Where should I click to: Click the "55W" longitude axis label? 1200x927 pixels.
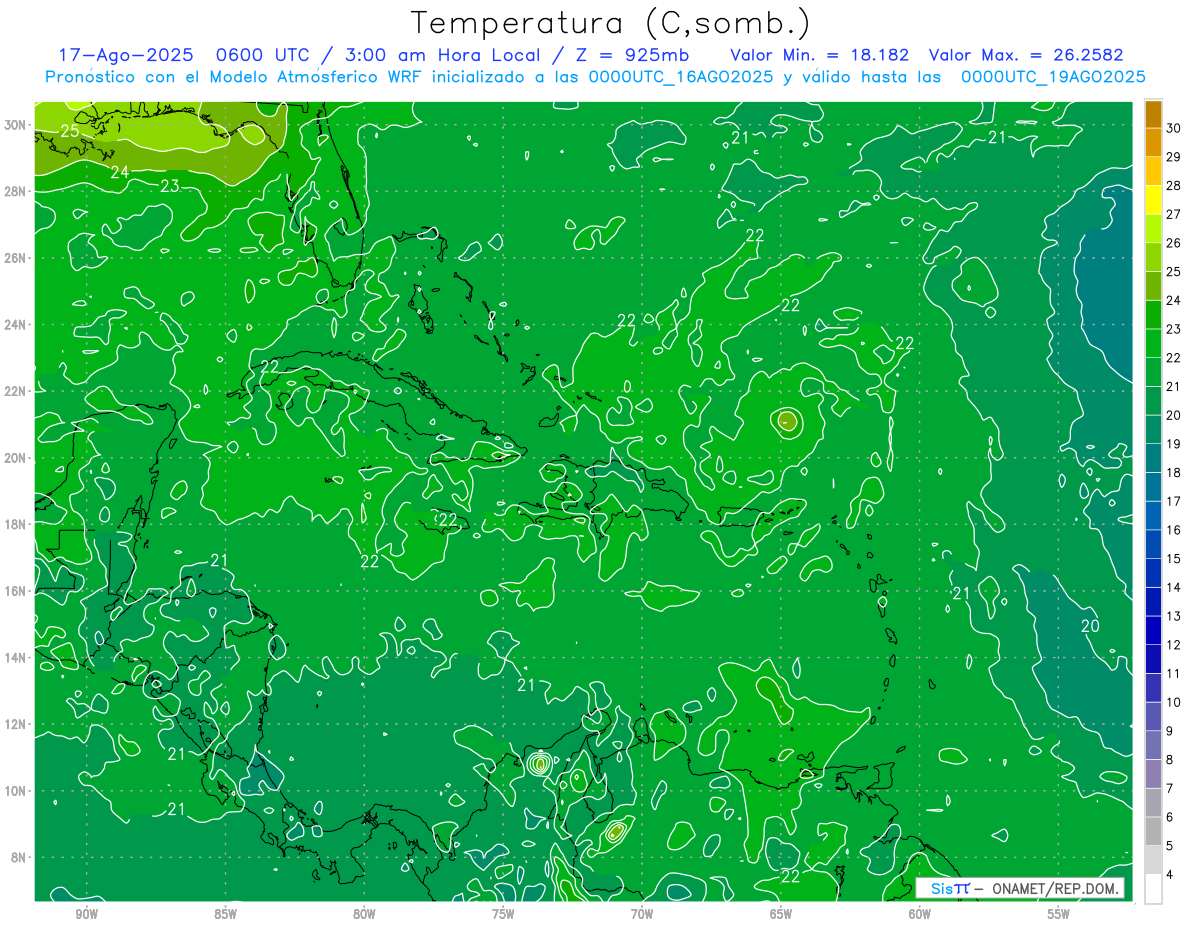1059,914
